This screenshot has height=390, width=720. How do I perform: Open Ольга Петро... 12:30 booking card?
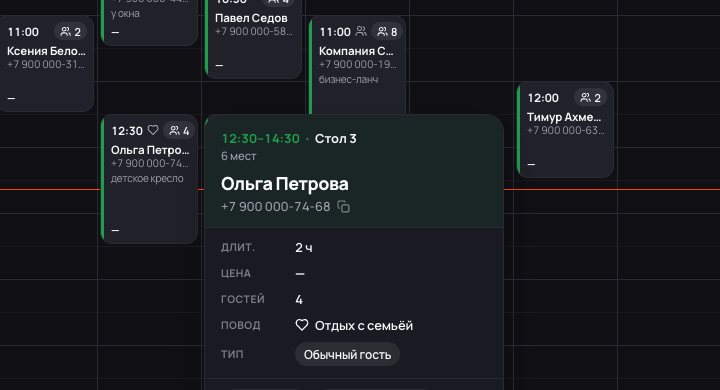(149, 179)
